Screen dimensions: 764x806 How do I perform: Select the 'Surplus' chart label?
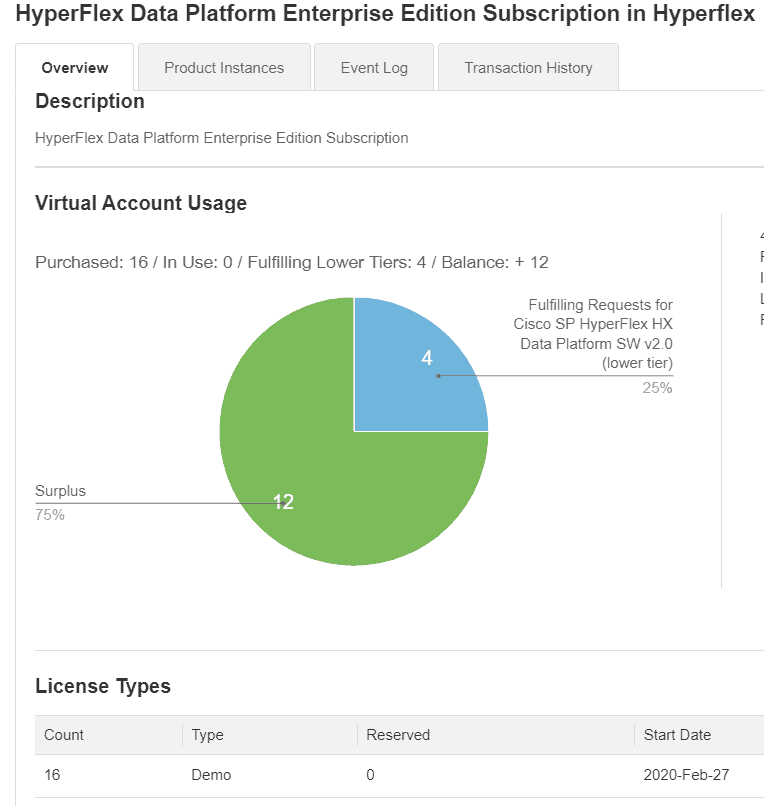pyautogui.click(x=60, y=491)
